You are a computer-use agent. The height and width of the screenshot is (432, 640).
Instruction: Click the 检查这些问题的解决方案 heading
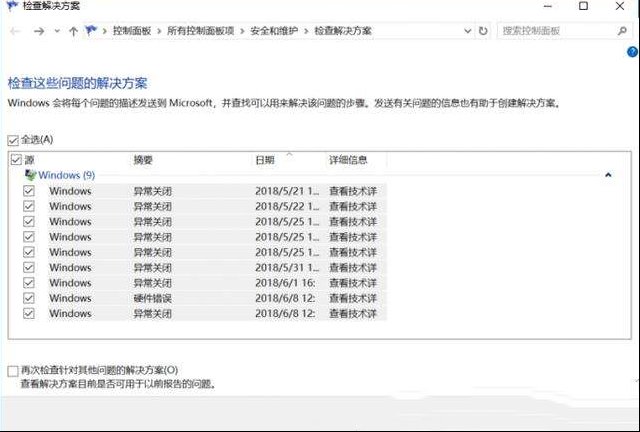78,83
